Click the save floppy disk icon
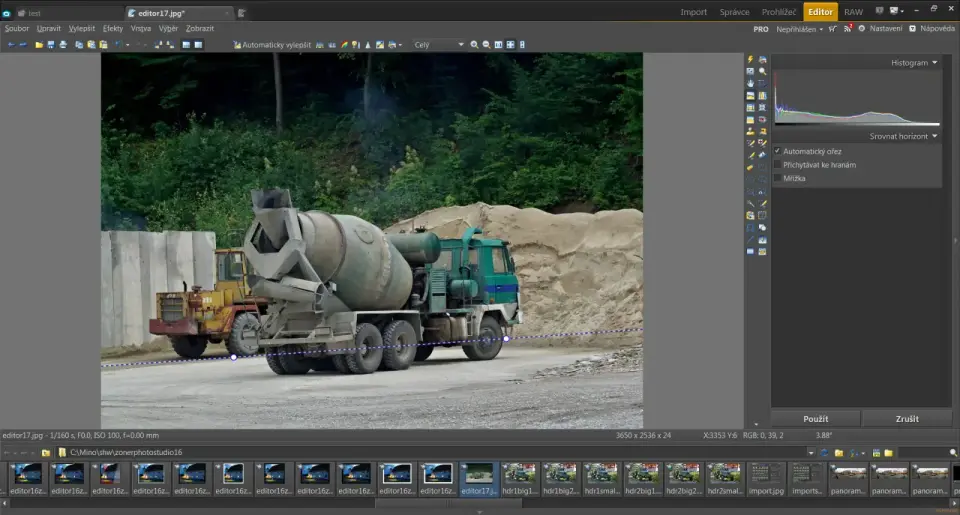 tap(51, 45)
